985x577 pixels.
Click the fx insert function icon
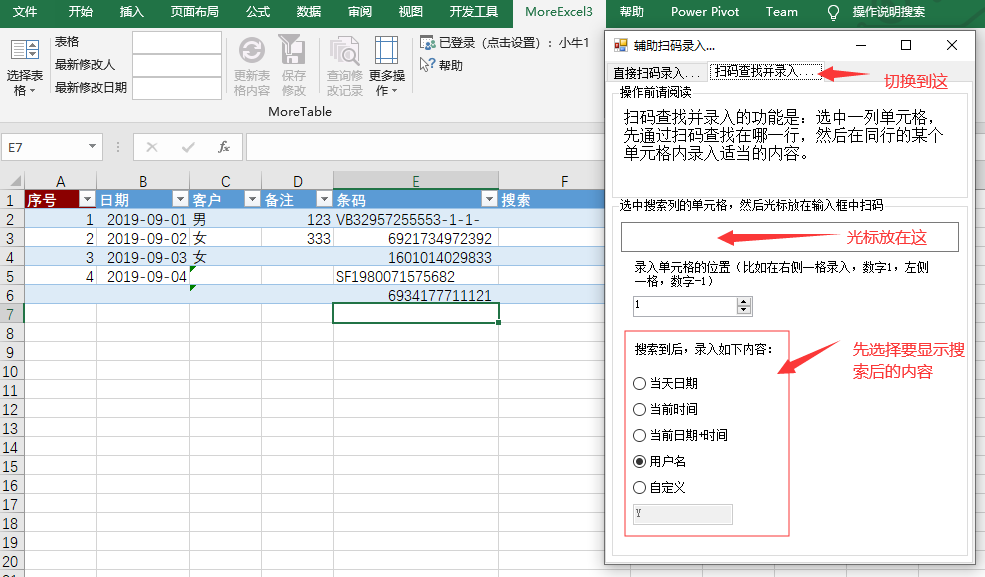click(x=224, y=147)
